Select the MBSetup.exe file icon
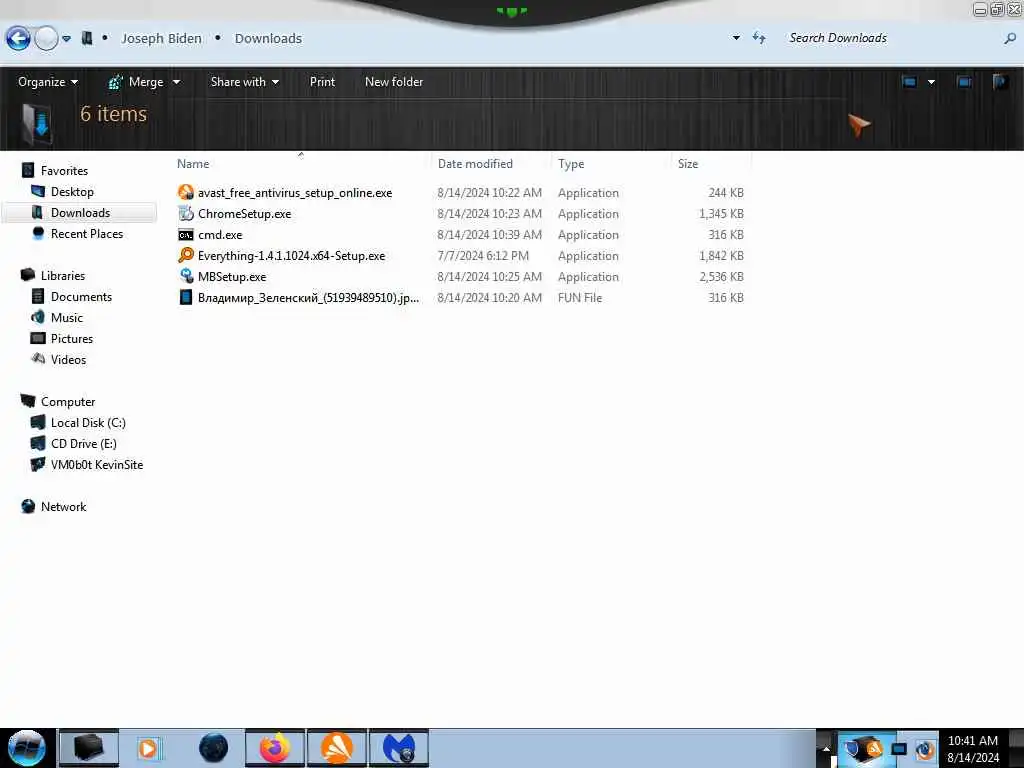 (x=186, y=276)
